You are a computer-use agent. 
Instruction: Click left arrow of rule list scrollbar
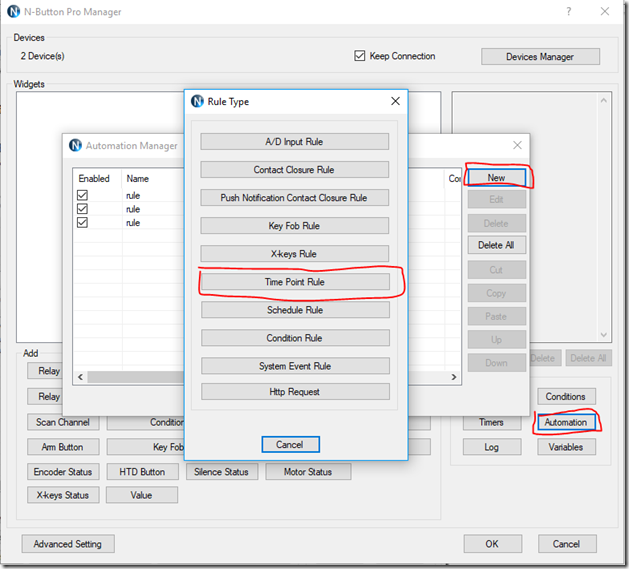(x=80, y=377)
